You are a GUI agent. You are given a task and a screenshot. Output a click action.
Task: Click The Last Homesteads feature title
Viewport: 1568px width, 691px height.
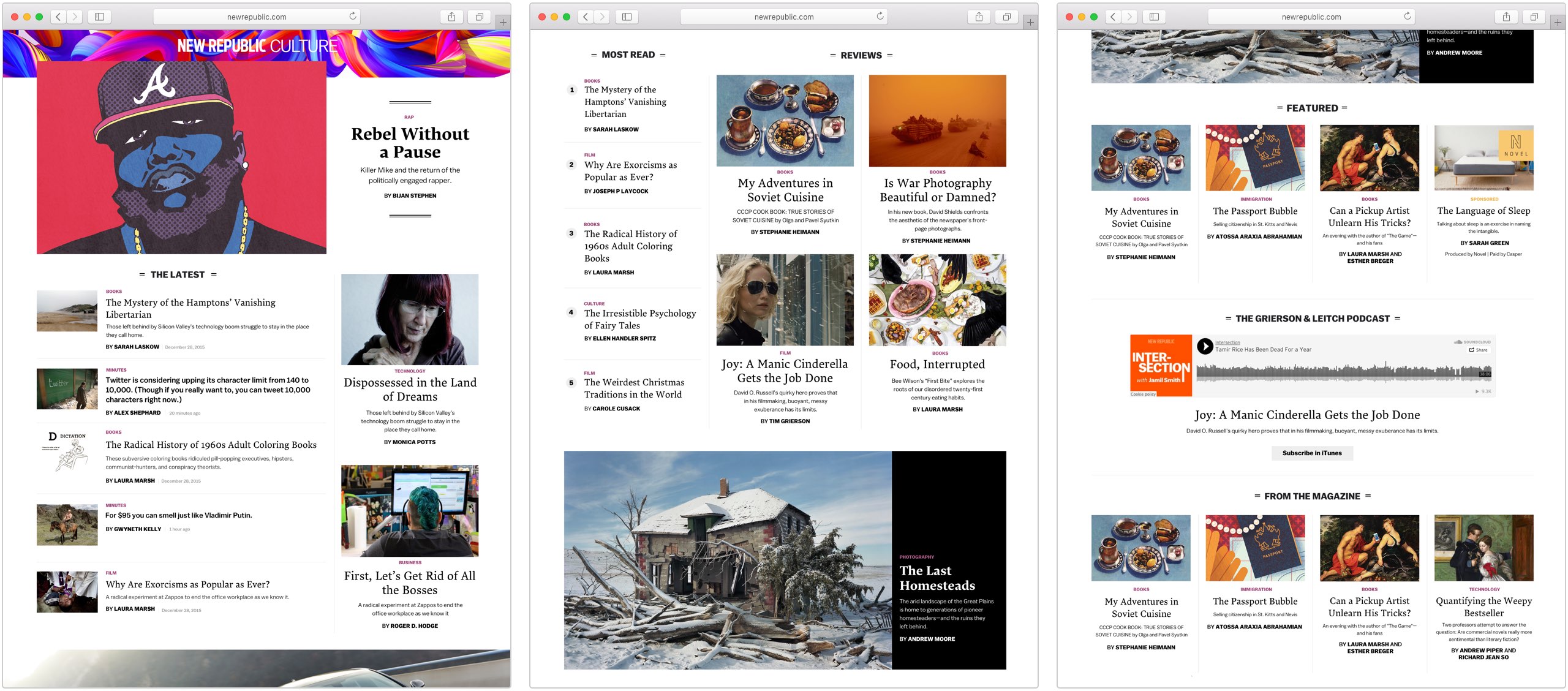click(937, 578)
